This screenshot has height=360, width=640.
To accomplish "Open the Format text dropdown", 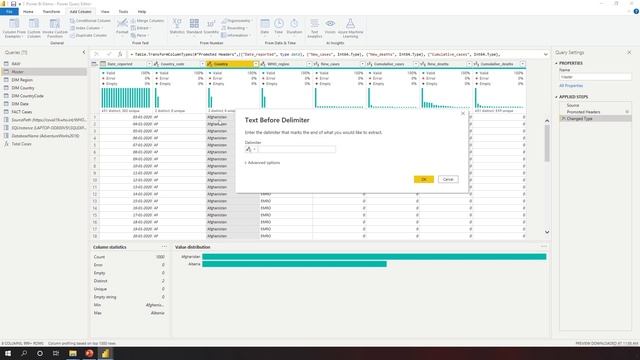I will (x=122, y=27).
